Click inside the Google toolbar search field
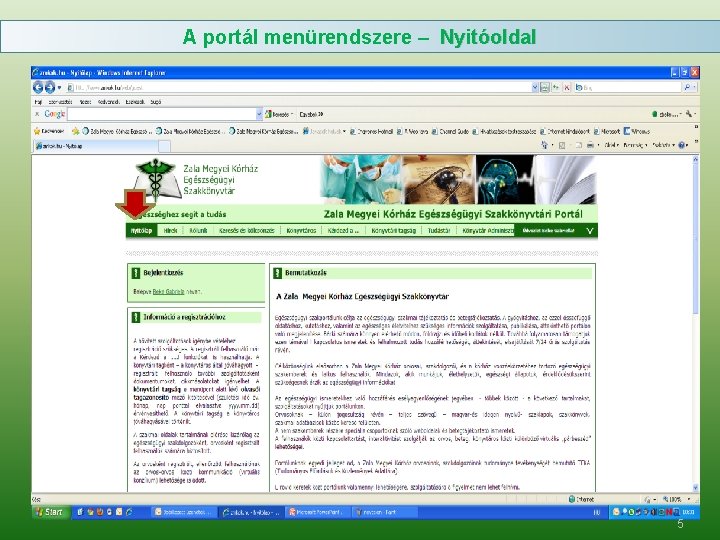The image size is (720, 540). (162, 114)
